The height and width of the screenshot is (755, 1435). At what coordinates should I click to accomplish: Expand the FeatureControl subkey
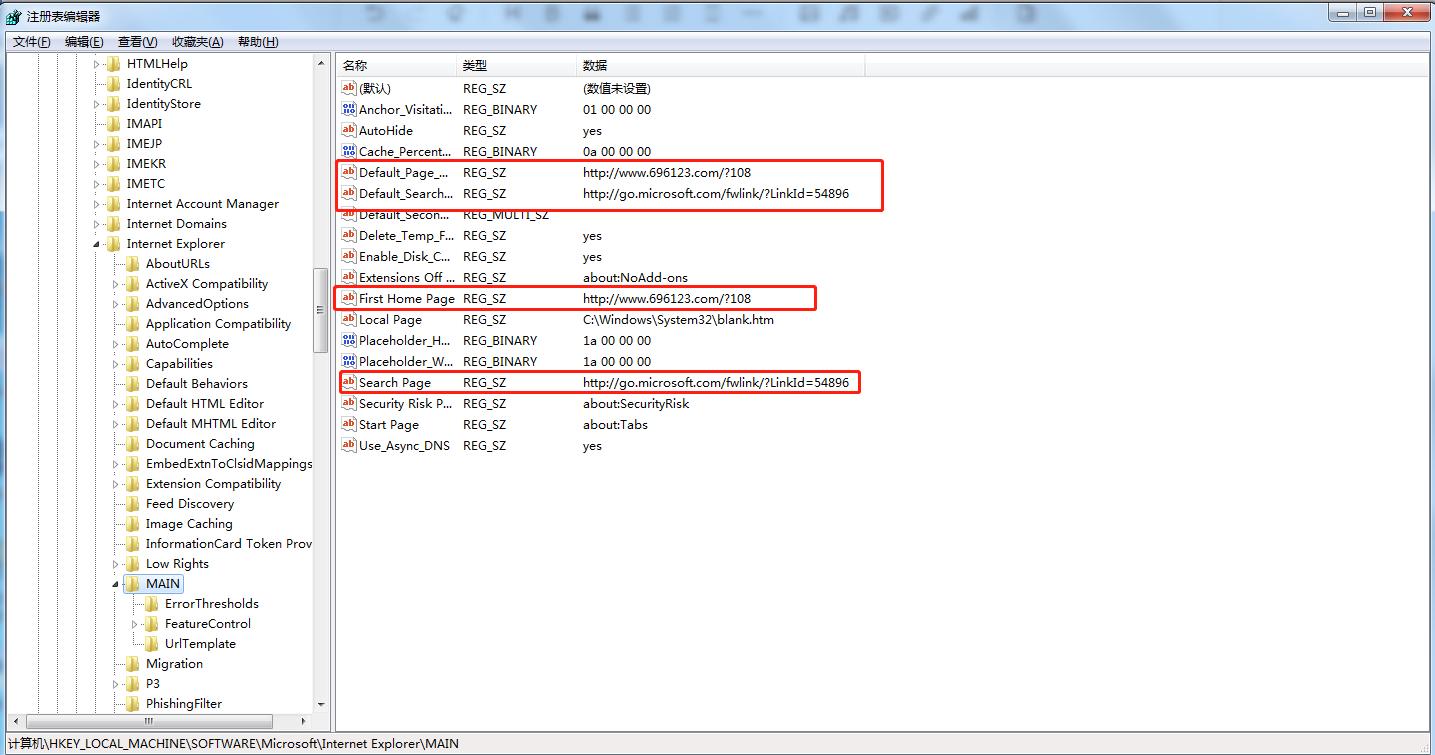(135, 624)
